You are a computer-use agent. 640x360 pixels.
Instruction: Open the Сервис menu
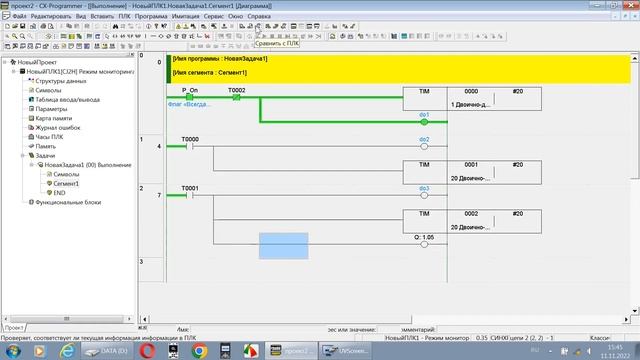(x=213, y=16)
